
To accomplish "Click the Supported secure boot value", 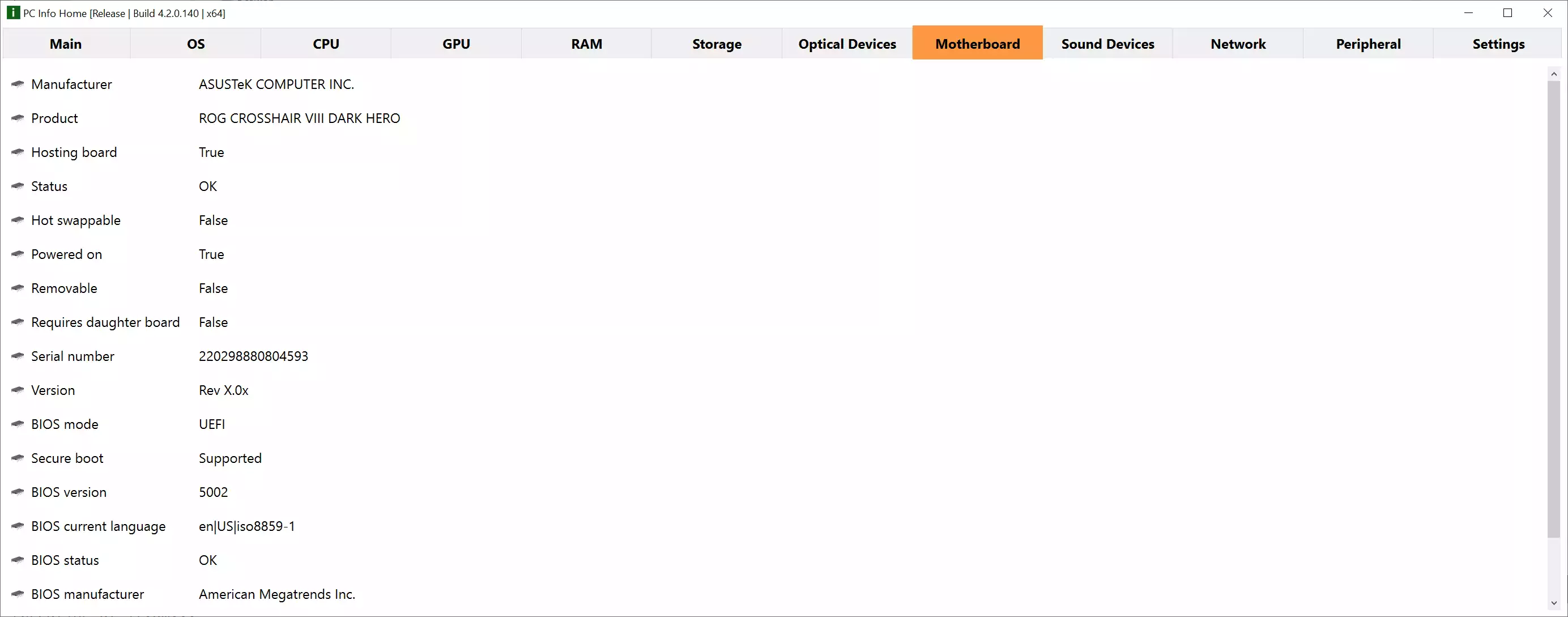I will point(230,458).
